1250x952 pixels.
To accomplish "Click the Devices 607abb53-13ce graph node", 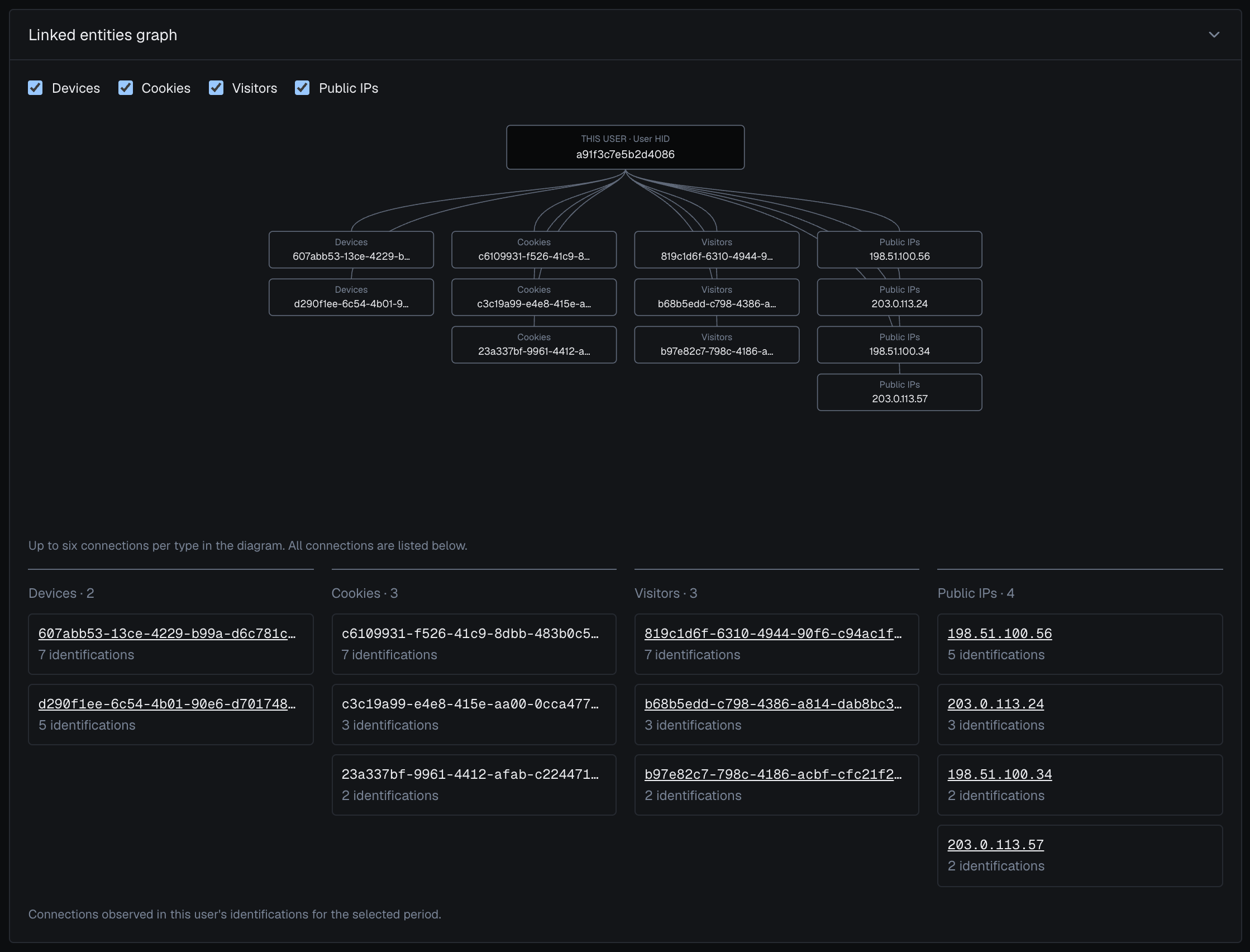I will coord(351,249).
